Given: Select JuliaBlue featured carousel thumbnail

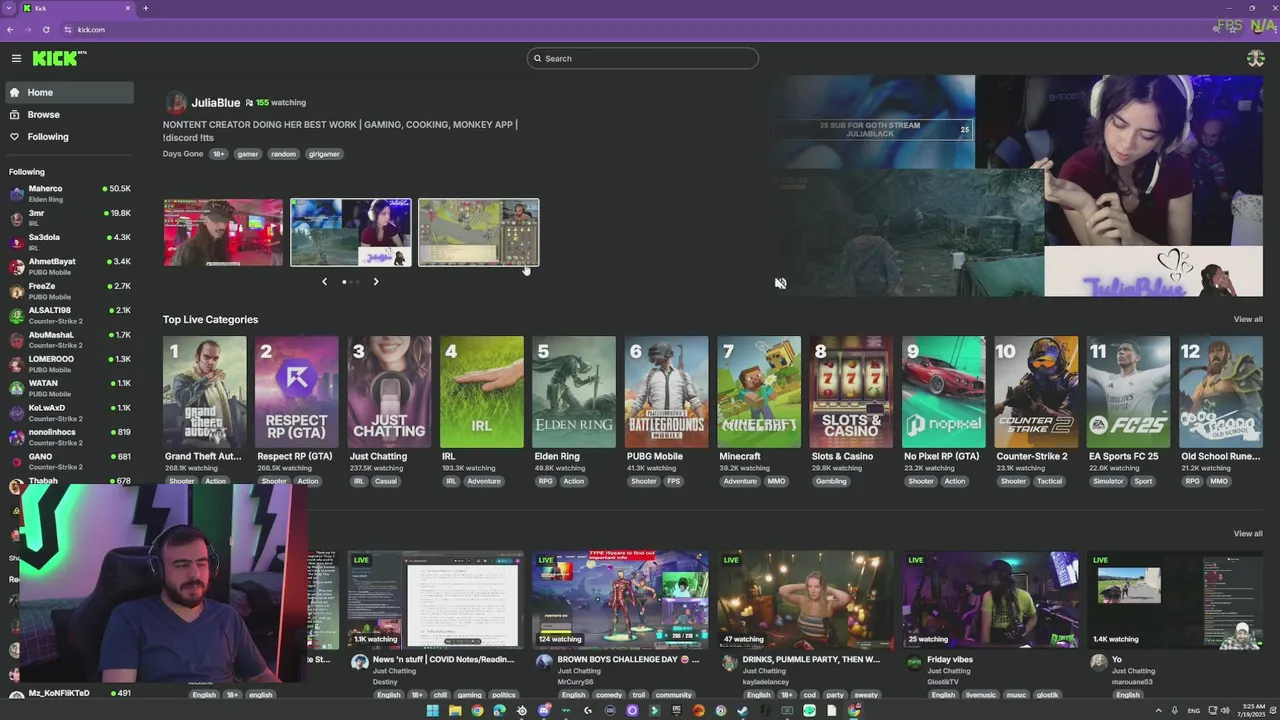Looking at the screenshot, I should pyautogui.click(x=351, y=232).
